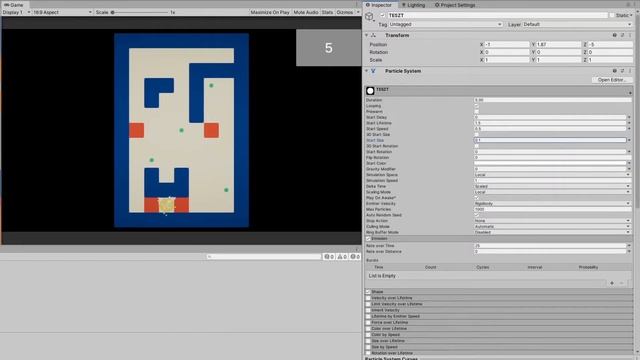Disable the Shape module checkbox

368,292
